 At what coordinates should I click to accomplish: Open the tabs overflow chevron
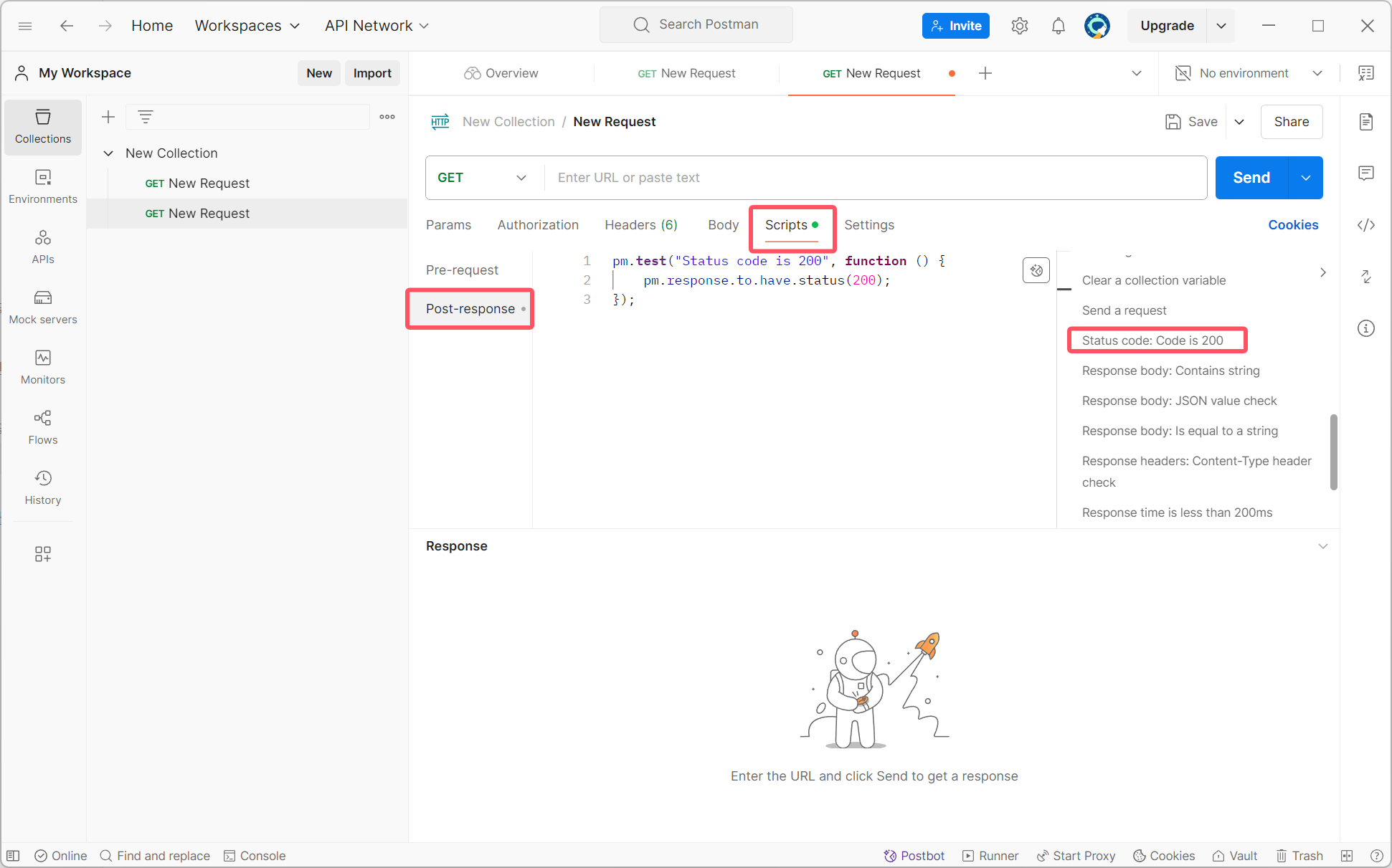click(1137, 73)
